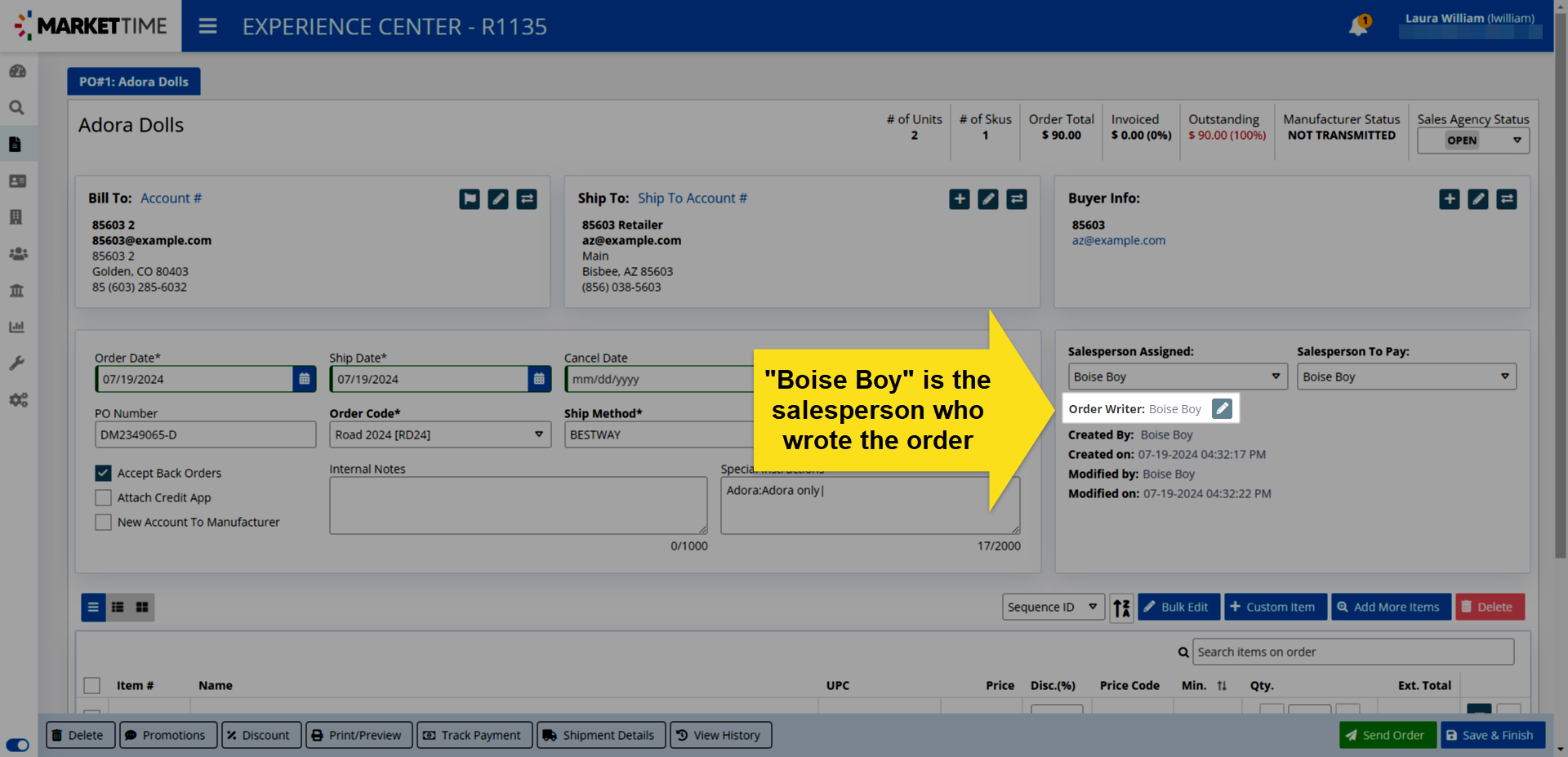Select the PO#1: Adora Dolls tab

pos(134,82)
